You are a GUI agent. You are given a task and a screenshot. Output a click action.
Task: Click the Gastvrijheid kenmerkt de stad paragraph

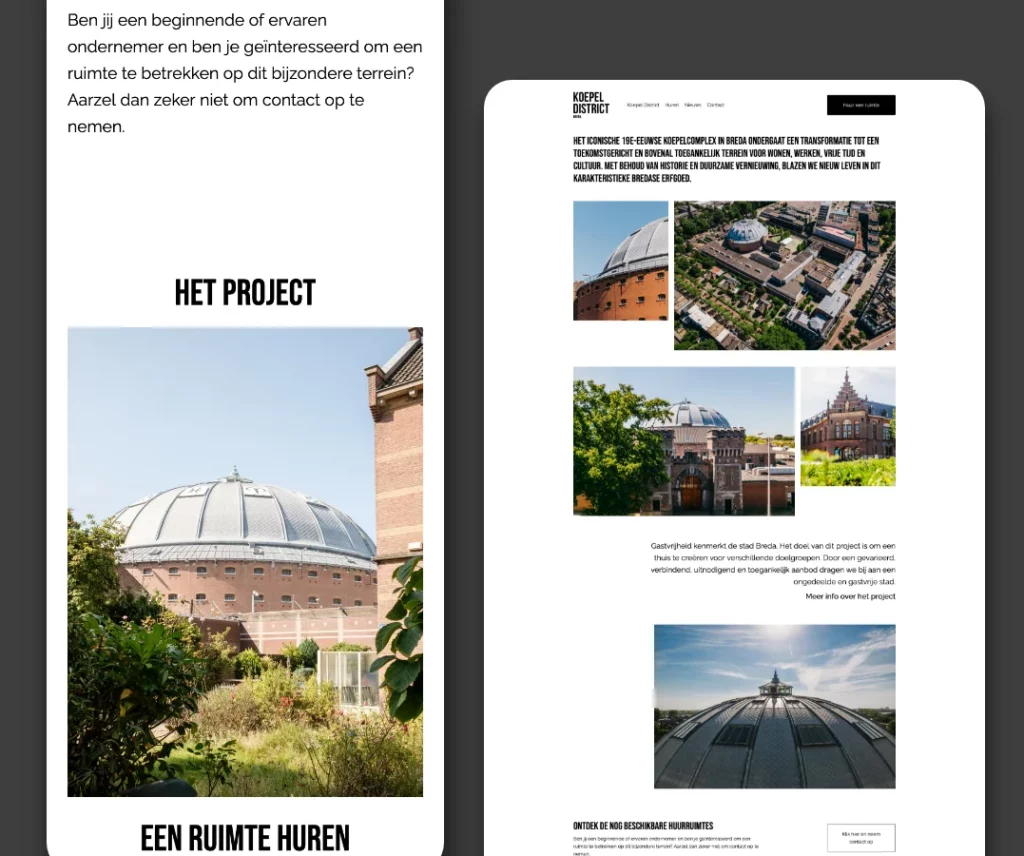click(x=772, y=563)
